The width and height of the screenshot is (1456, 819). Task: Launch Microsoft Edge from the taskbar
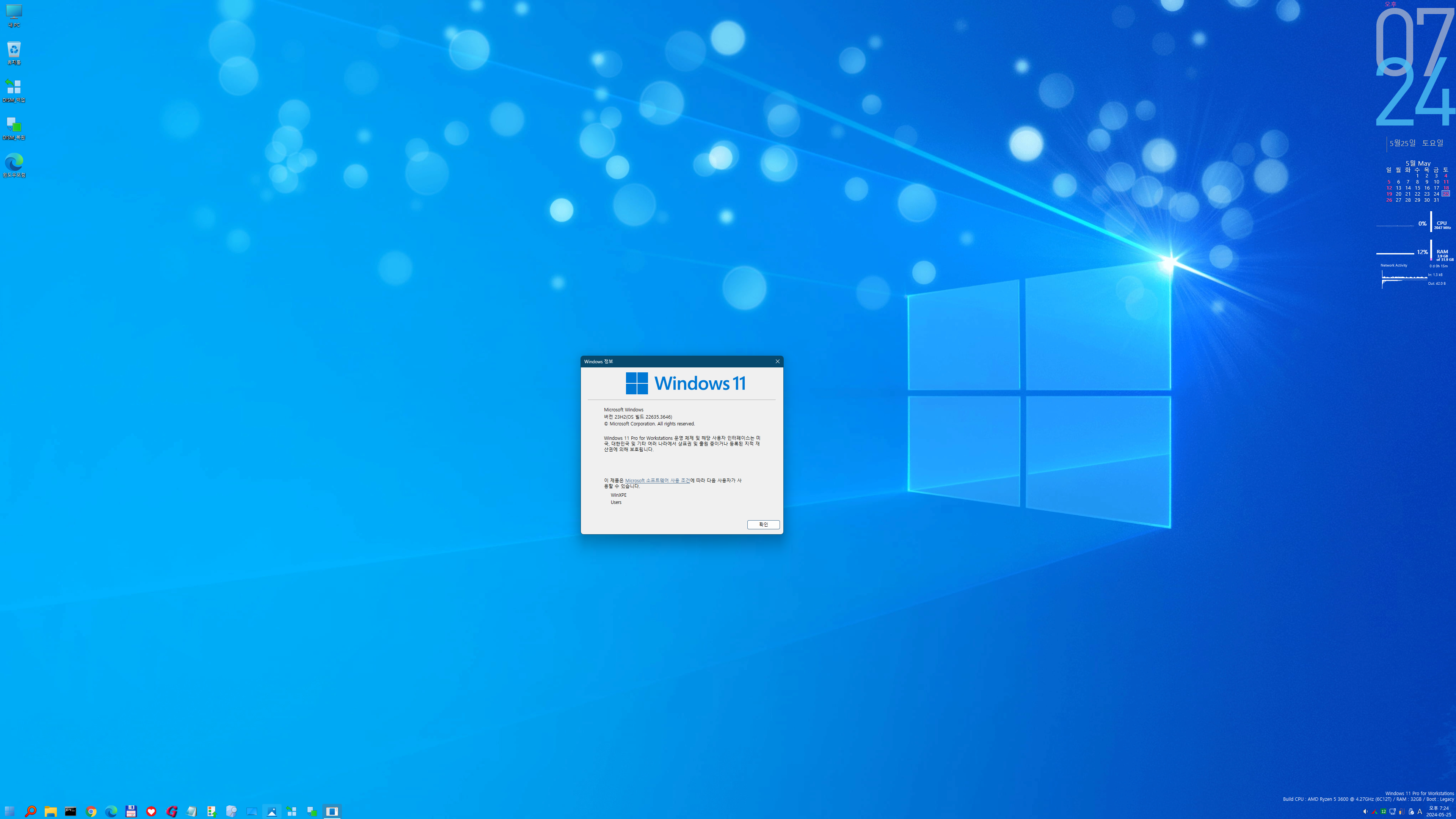111,811
